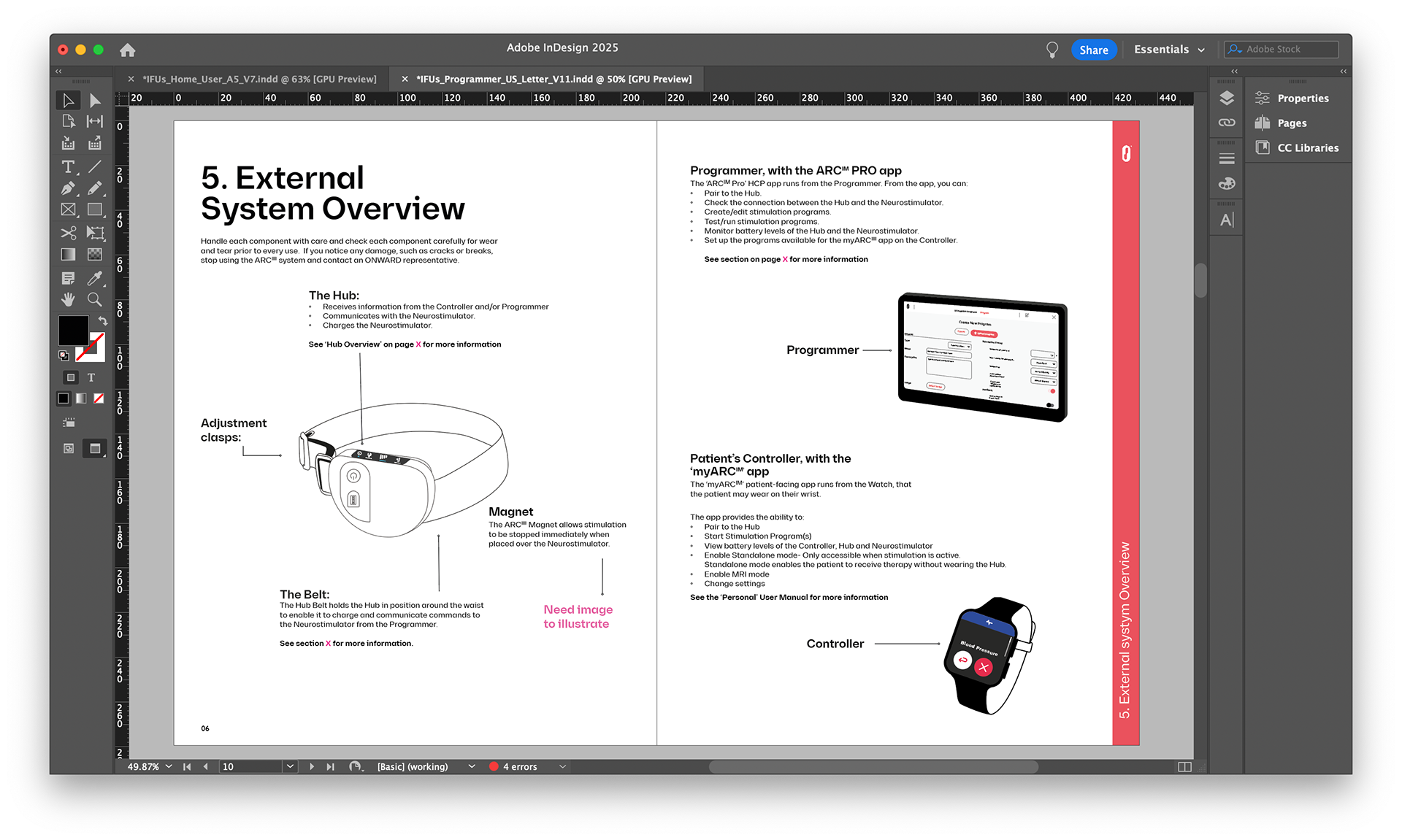Select the Rectangle Frame tool
Viewport: 1402px width, 840px height.
coord(69,209)
